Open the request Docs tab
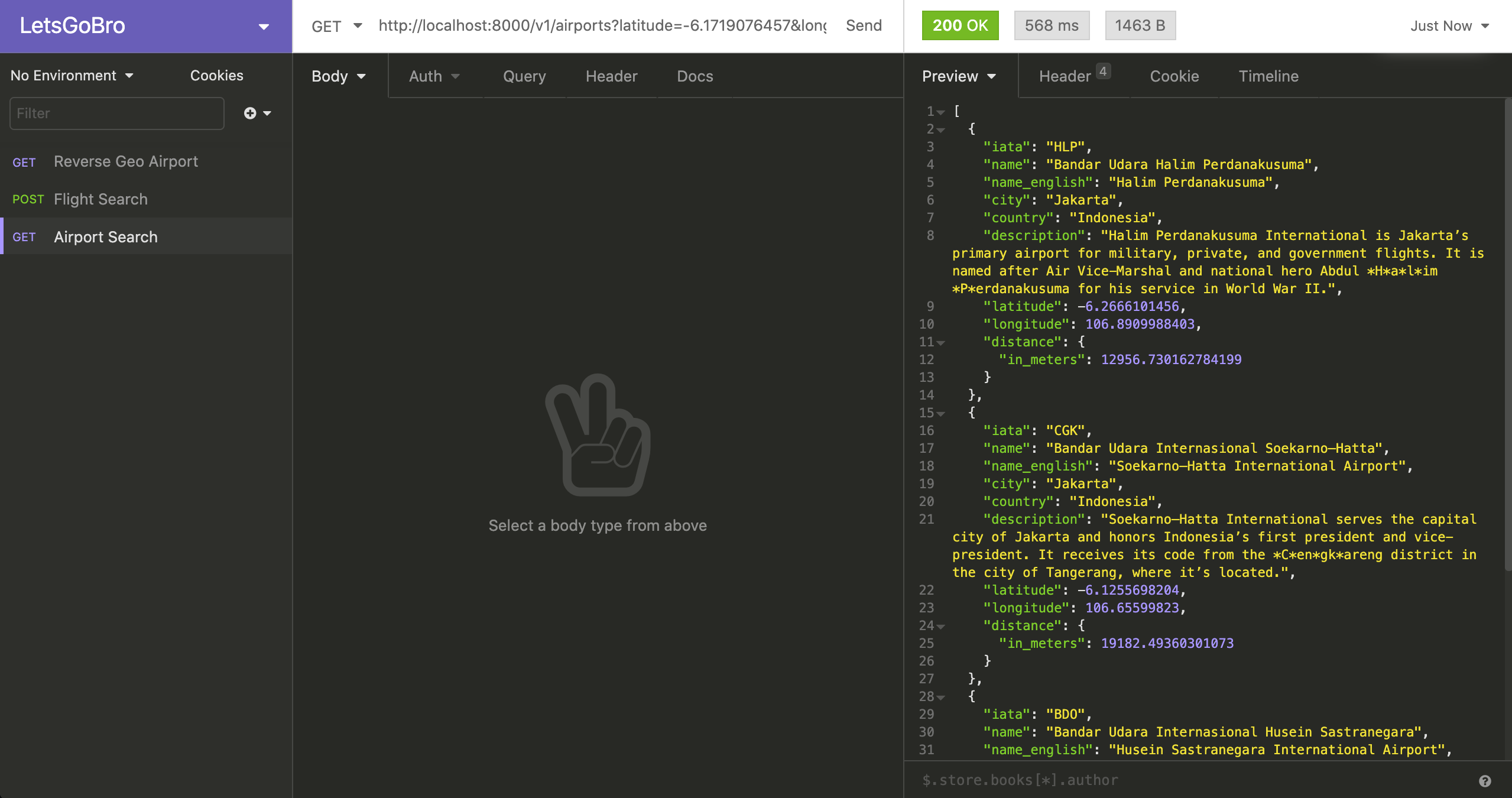1512x798 pixels. 695,76
